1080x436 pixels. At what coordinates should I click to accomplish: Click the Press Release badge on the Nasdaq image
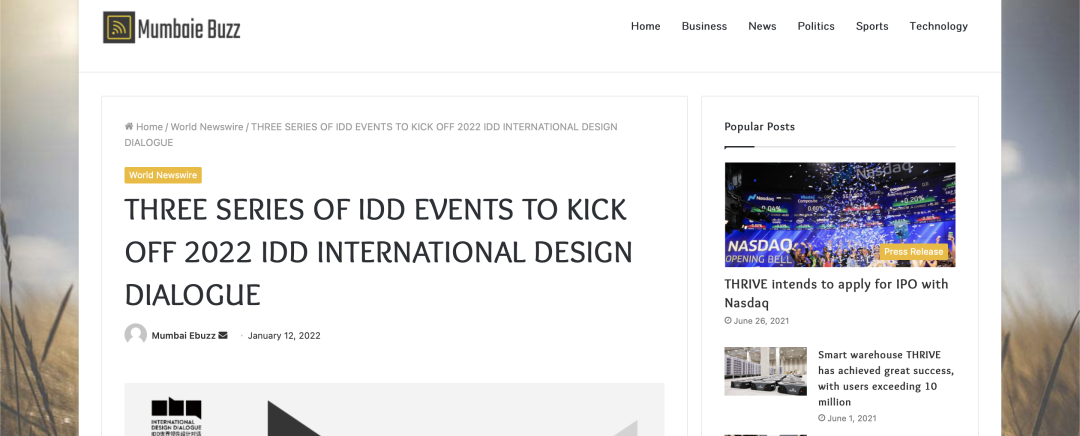tap(913, 251)
